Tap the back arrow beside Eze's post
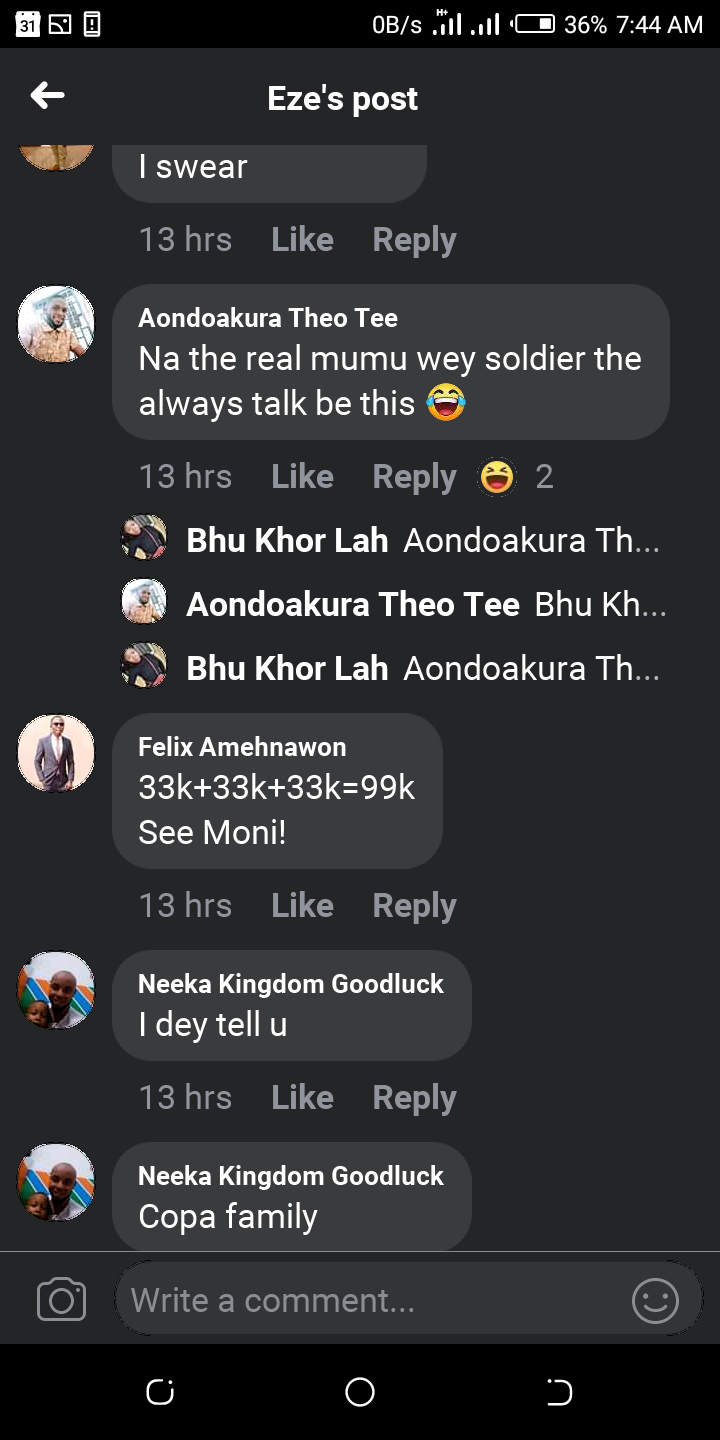Screen dimensions: 720x1440 pos(47,96)
